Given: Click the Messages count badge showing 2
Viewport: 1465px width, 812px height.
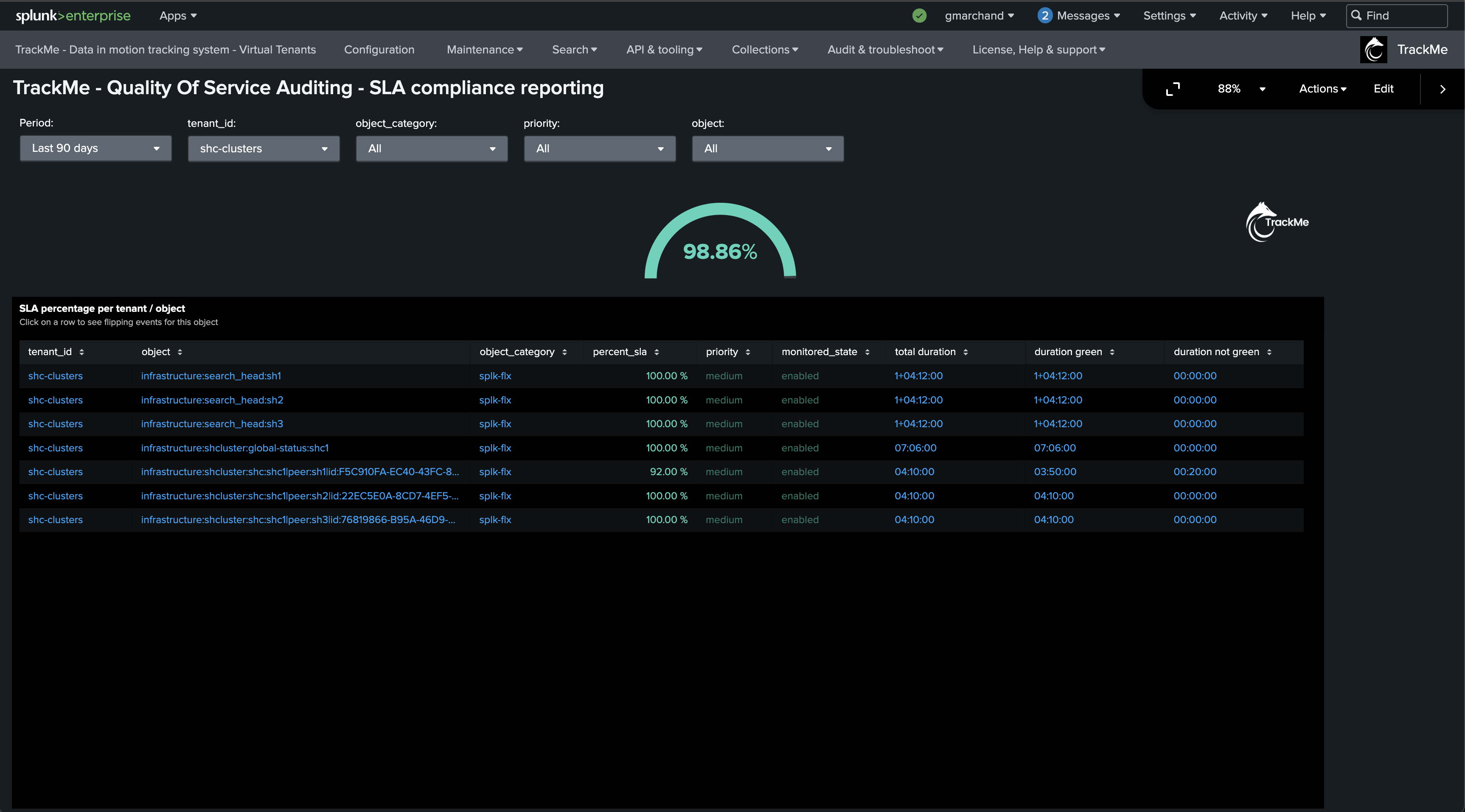Looking at the screenshot, I should coord(1044,16).
